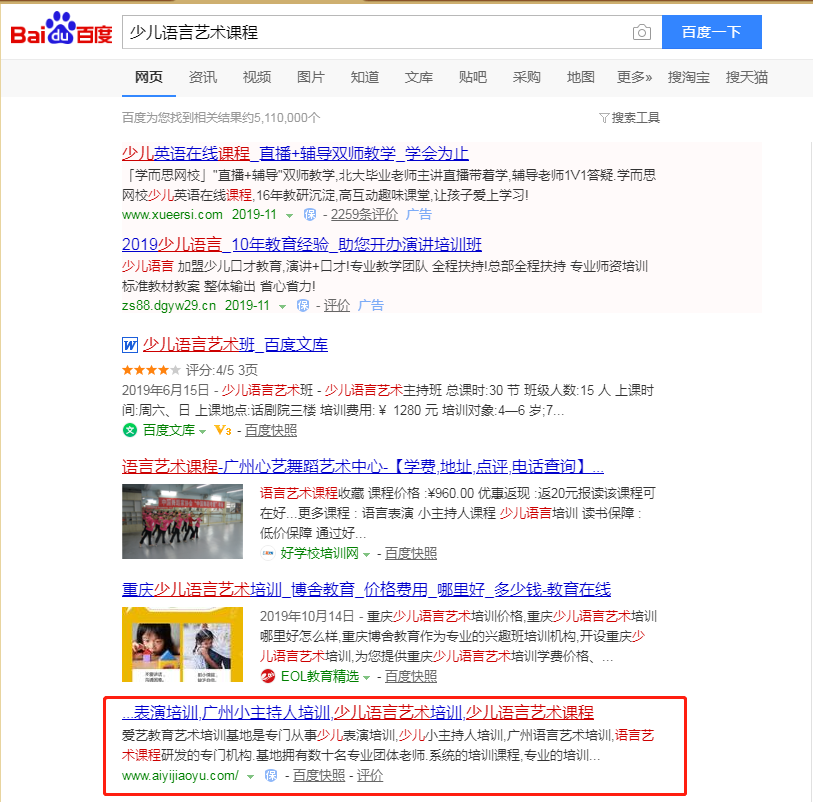Screen dimensions: 813x802
Task: Switch to the 图片 tab
Action: 311,77
